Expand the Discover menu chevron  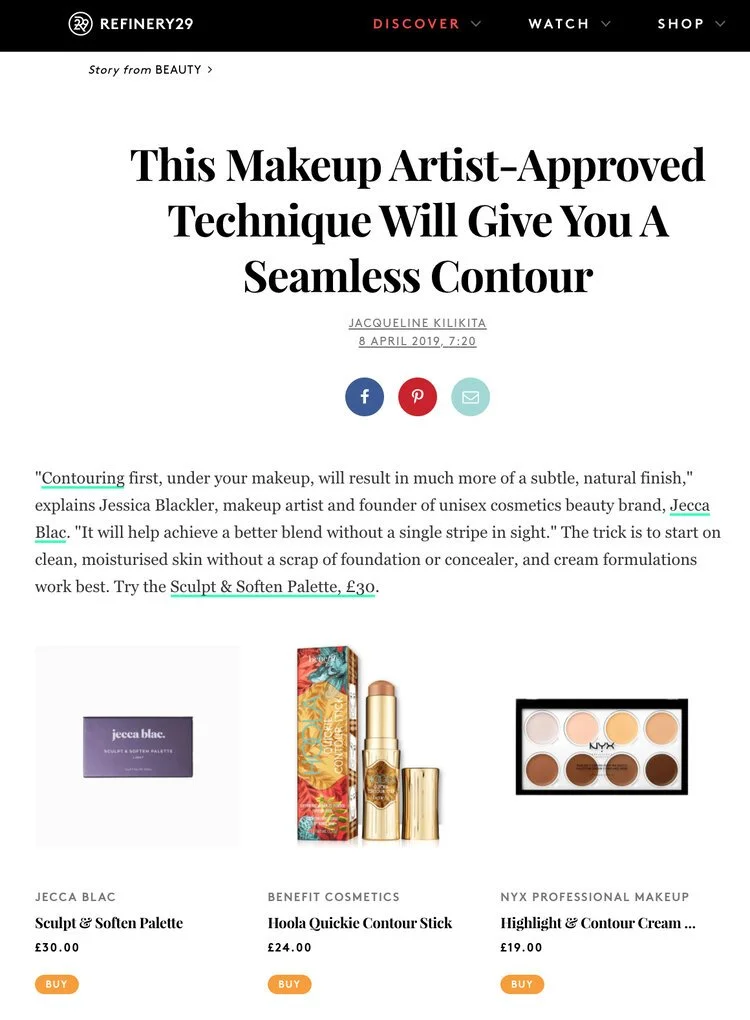tap(476, 24)
